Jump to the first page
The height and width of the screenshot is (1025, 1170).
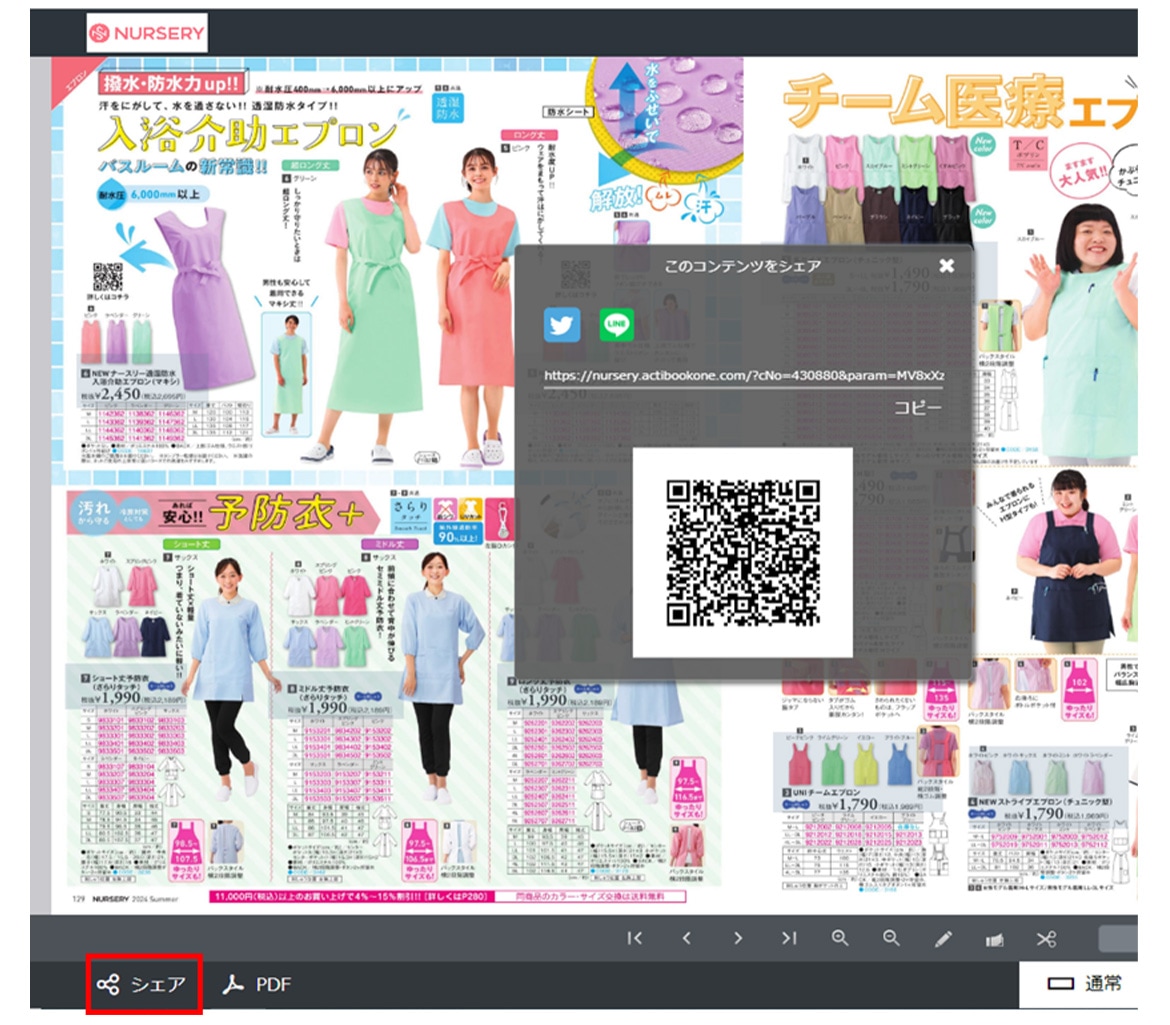point(634,938)
